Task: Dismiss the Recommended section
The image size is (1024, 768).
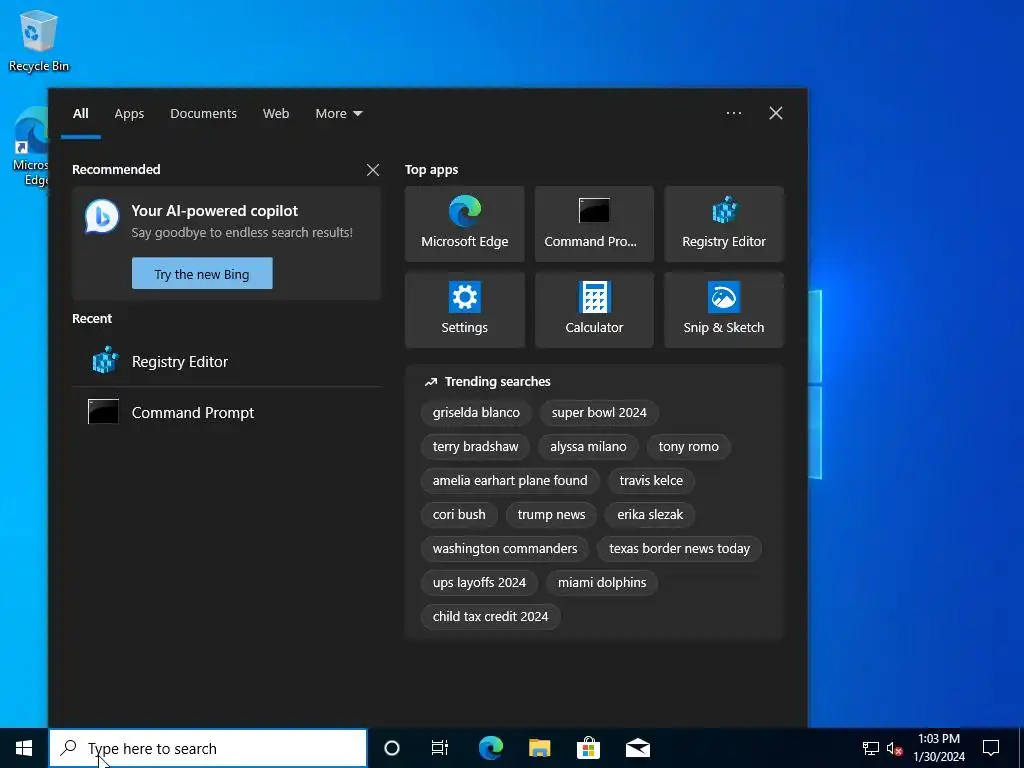Action: (x=373, y=170)
